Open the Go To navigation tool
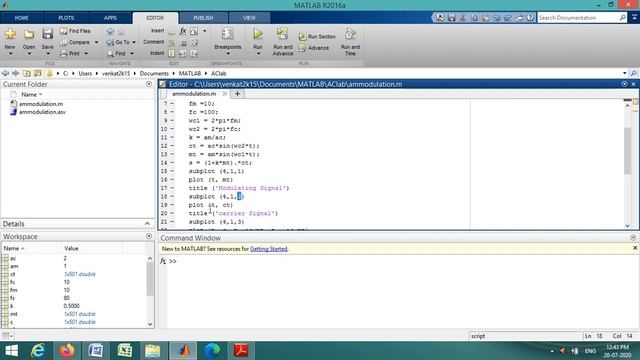This screenshot has width=640, height=360. pyautogui.click(x=118, y=42)
